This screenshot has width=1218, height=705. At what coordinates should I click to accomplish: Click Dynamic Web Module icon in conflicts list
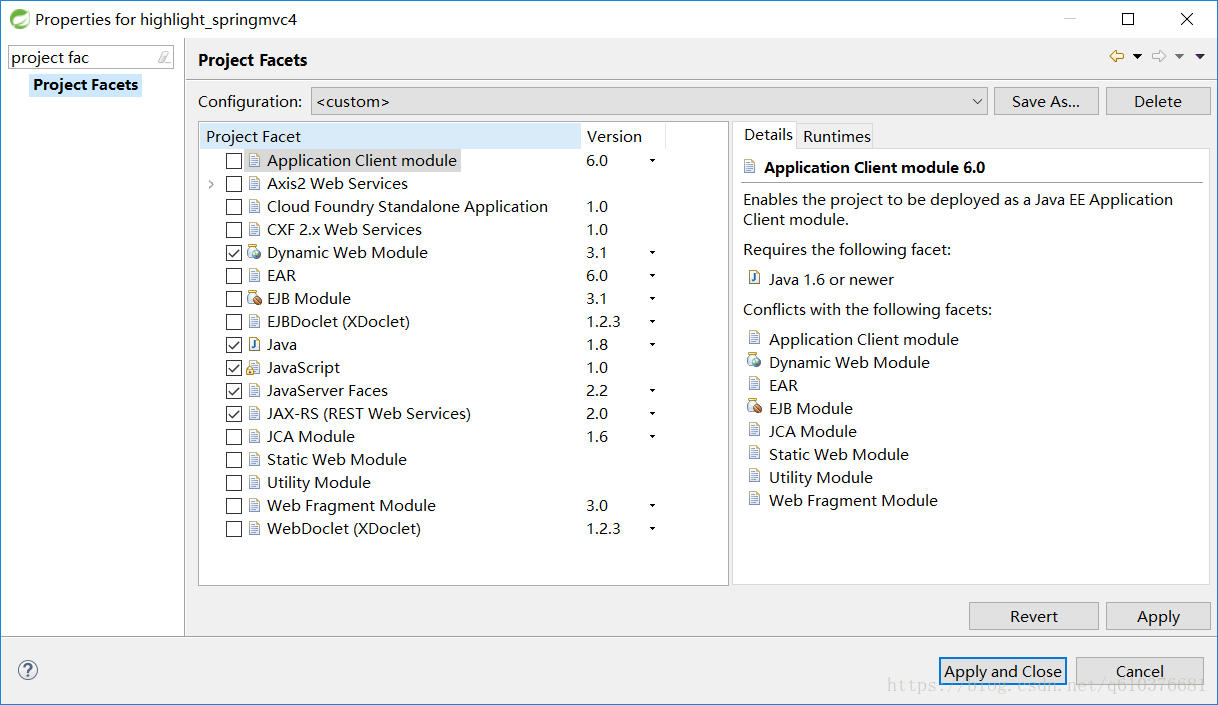(x=754, y=361)
